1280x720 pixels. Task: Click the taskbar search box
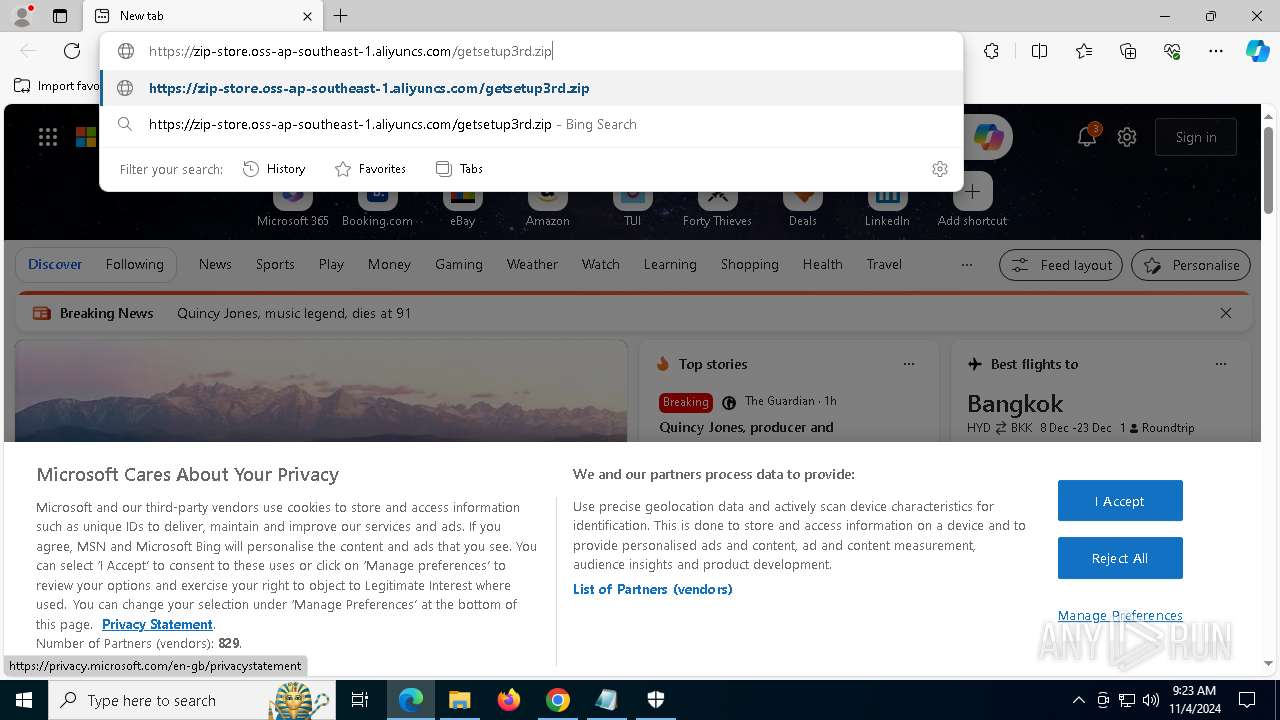(x=191, y=700)
